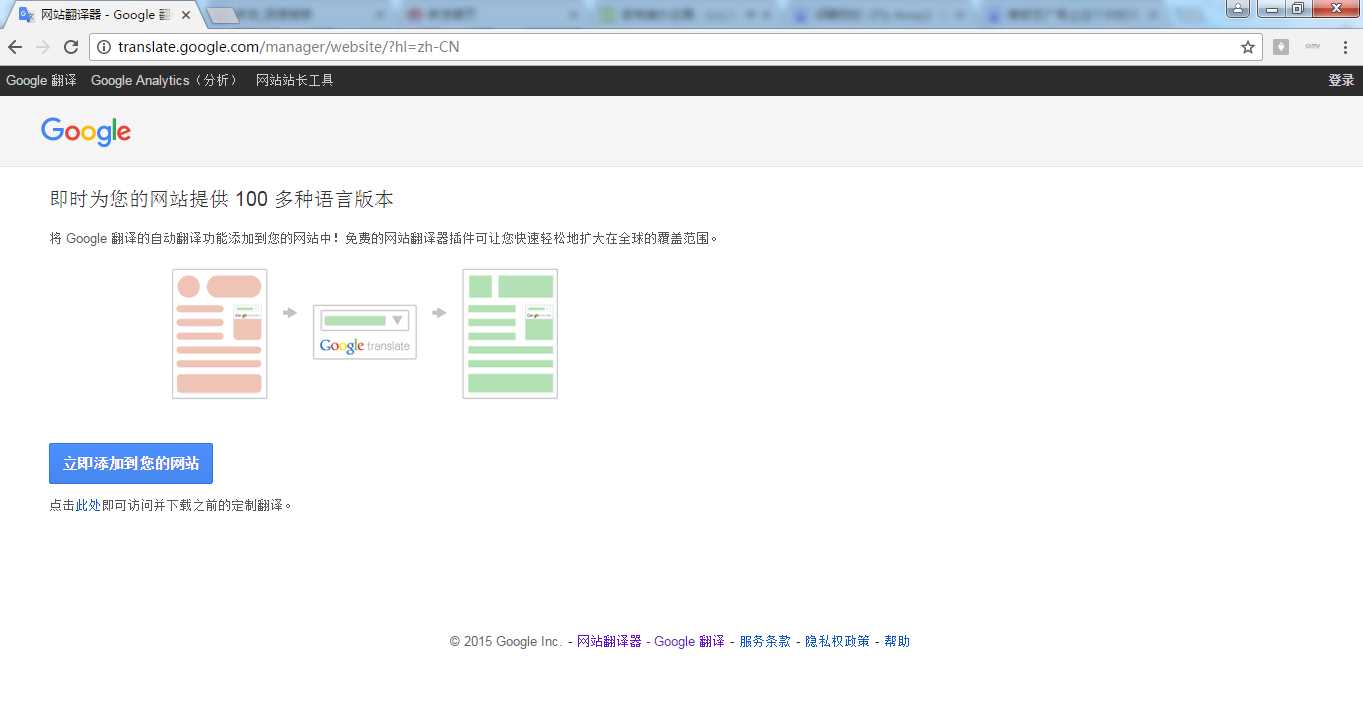The width and height of the screenshot is (1363, 715).
Task: Open 网站站长工具 in top bar
Action: click(294, 80)
